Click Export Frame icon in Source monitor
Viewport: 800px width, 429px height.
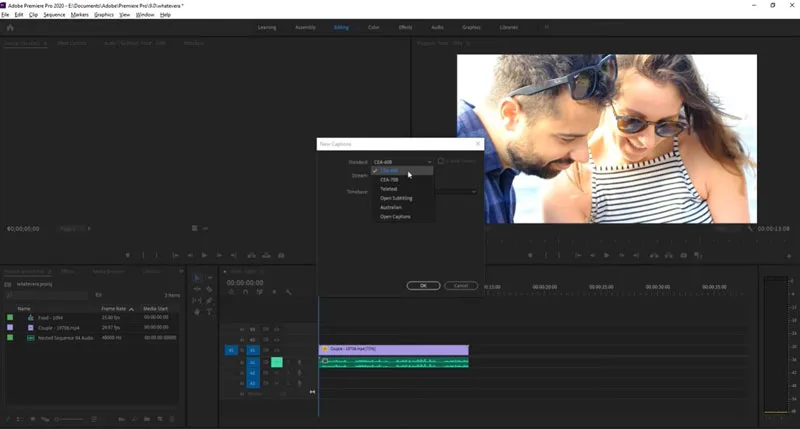tap(281, 255)
